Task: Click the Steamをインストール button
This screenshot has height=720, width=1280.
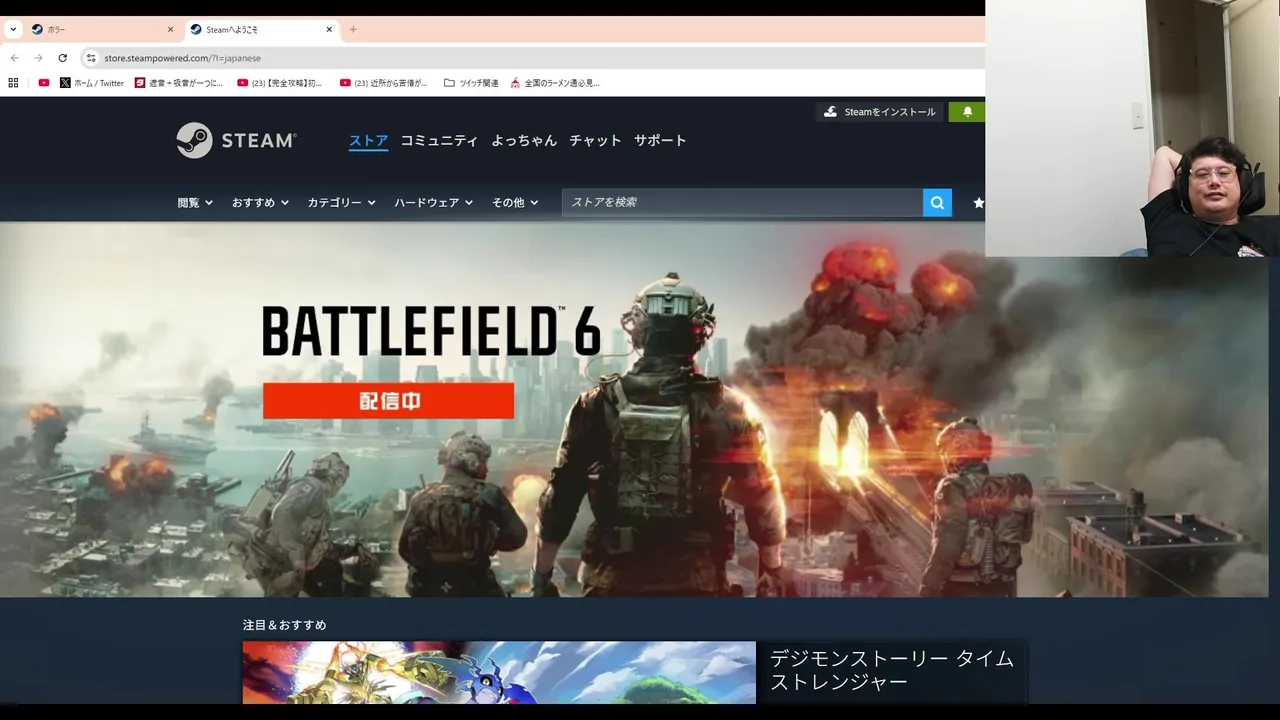Action: 879,112
